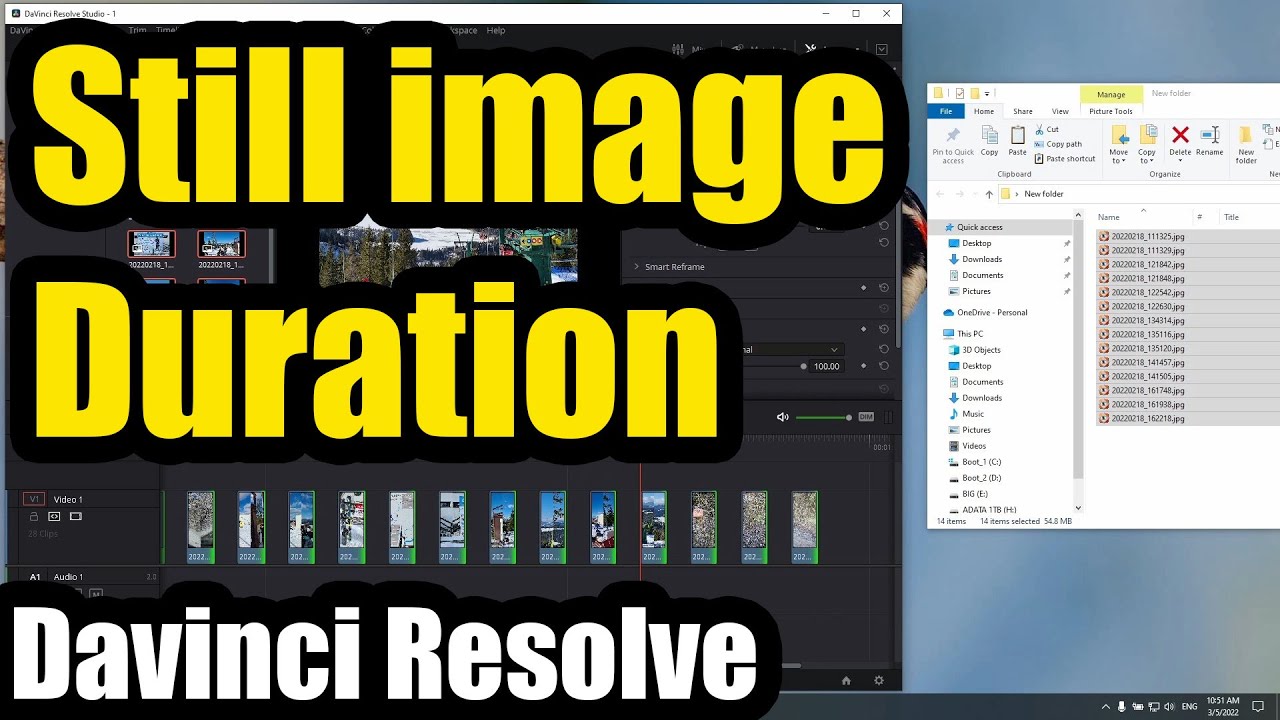Select the last clip on Video 1 track
Screen dimensions: 1280x720
tap(805, 527)
